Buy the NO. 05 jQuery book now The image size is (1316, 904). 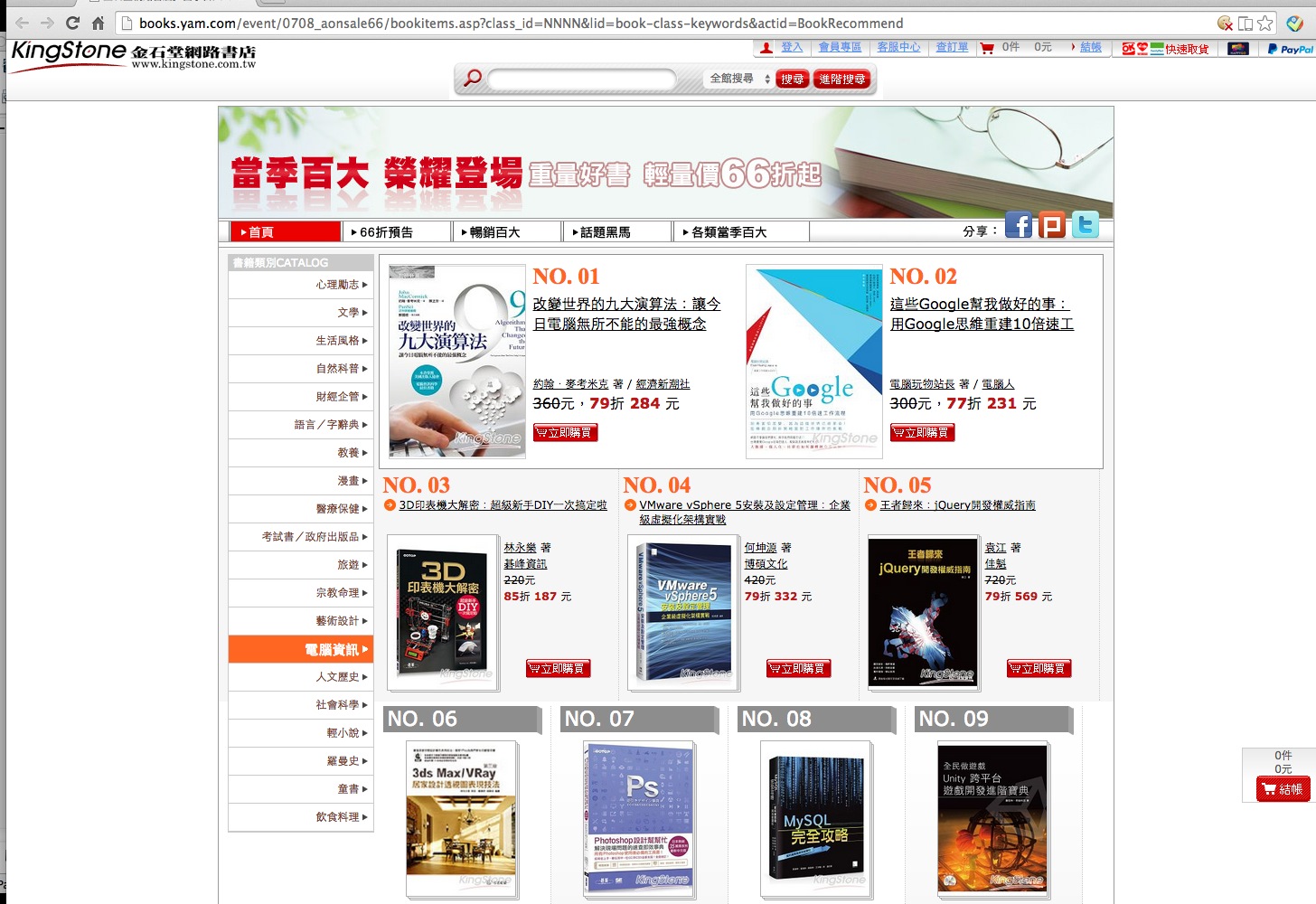(1039, 668)
